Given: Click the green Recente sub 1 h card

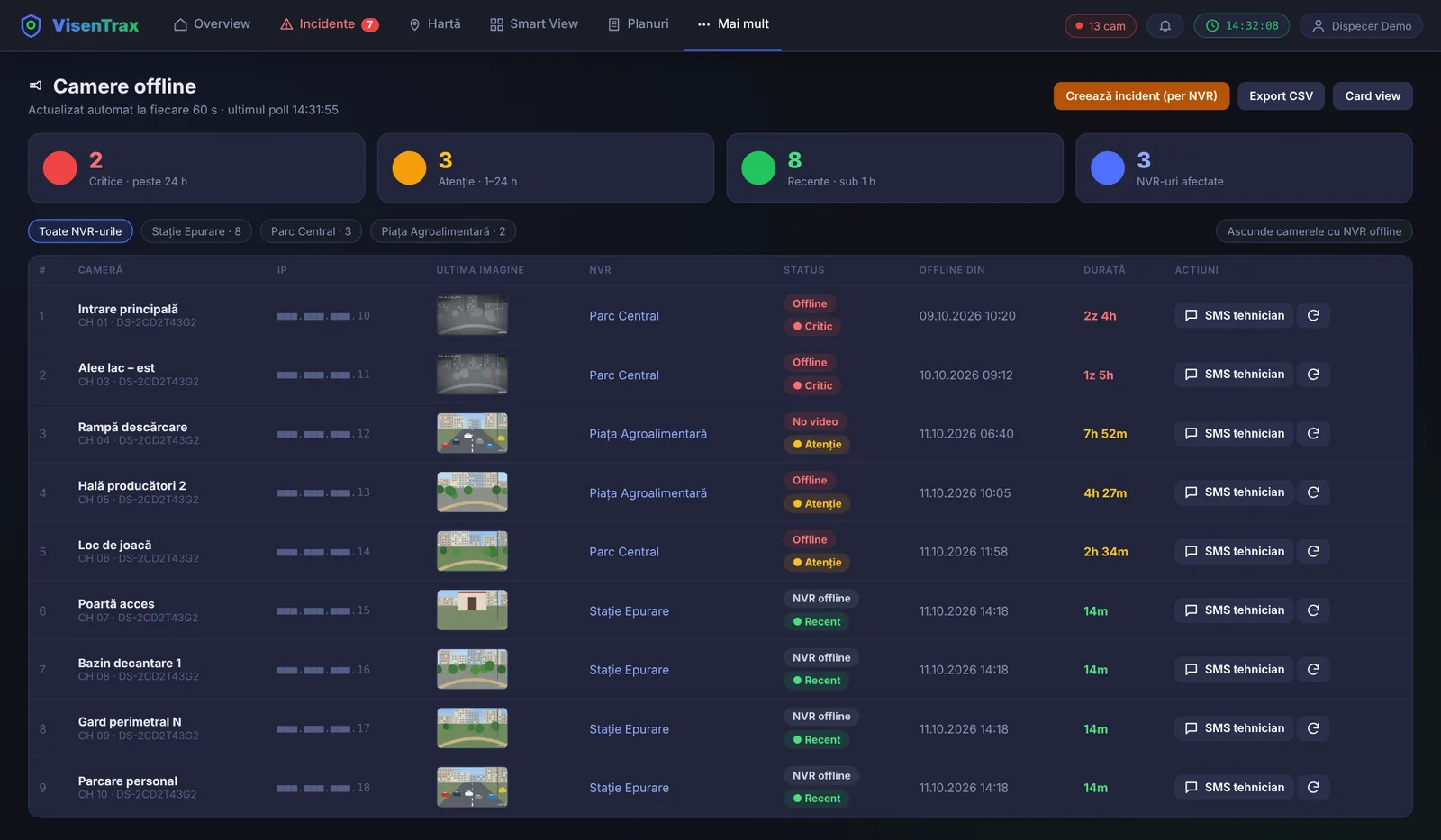Looking at the screenshot, I should coord(895,168).
